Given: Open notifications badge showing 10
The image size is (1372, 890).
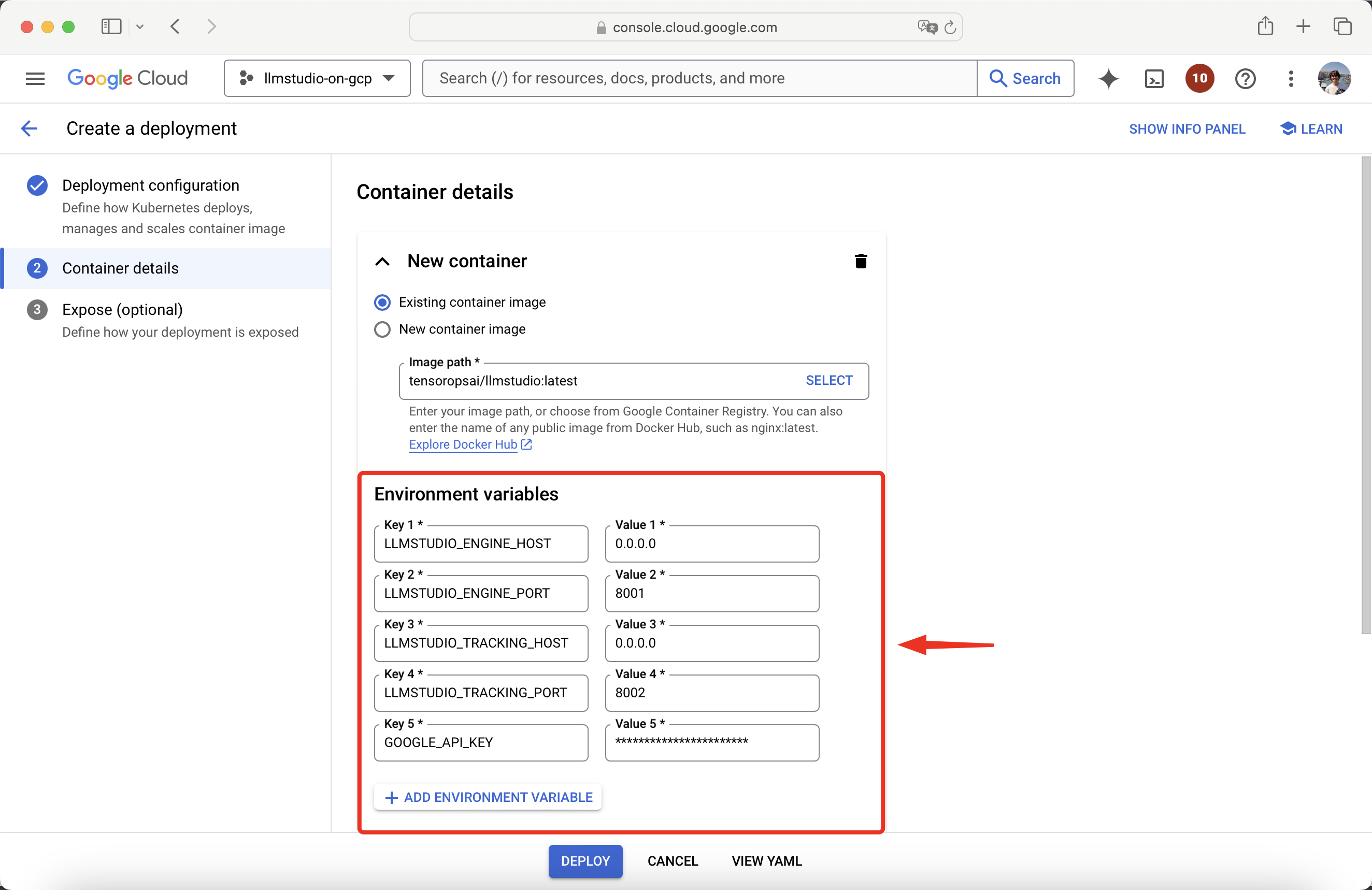Looking at the screenshot, I should 1199,78.
